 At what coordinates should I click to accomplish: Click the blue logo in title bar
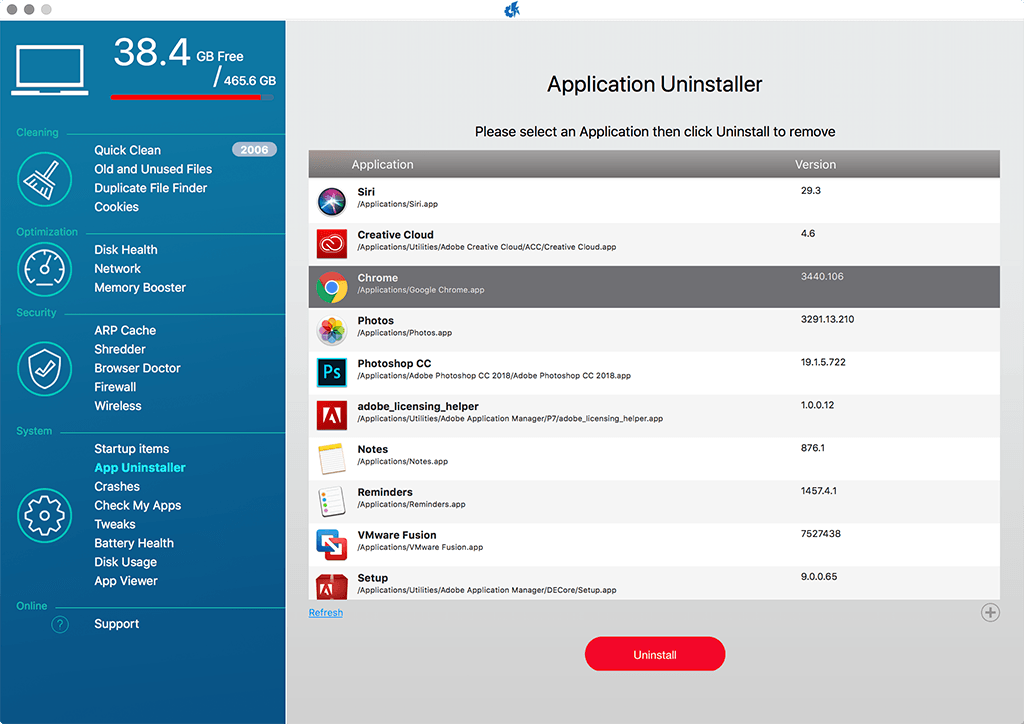(x=512, y=9)
